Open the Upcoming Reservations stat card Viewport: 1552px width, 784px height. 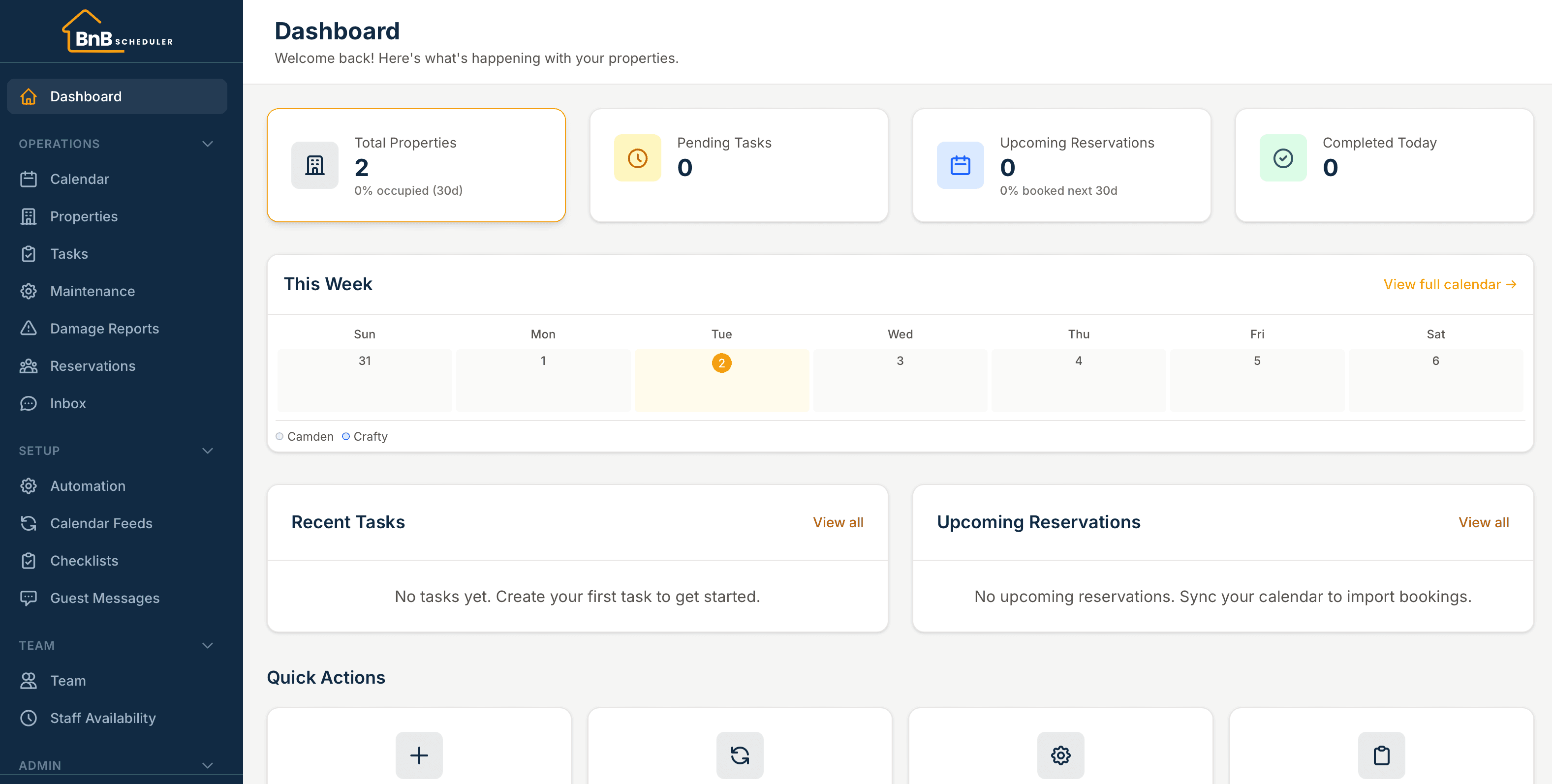[x=1061, y=165]
